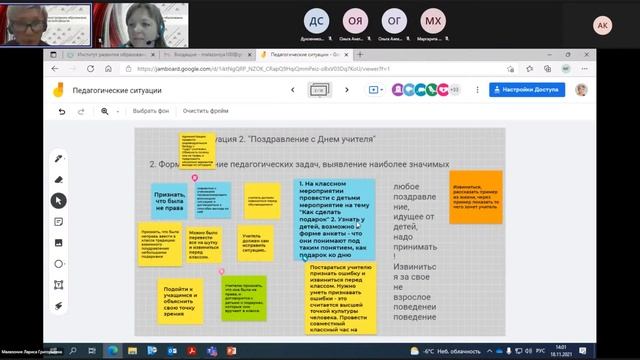Show hidden system tray icons
Viewport: 640px width, 360px height.
tap(489, 351)
